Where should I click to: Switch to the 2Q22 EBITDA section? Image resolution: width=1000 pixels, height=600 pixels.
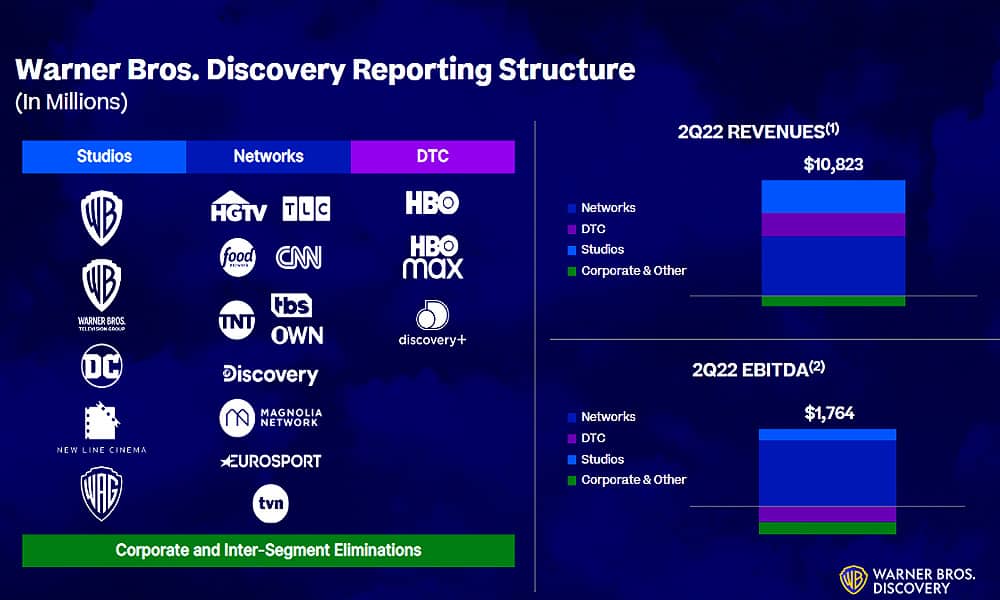coord(757,369)
